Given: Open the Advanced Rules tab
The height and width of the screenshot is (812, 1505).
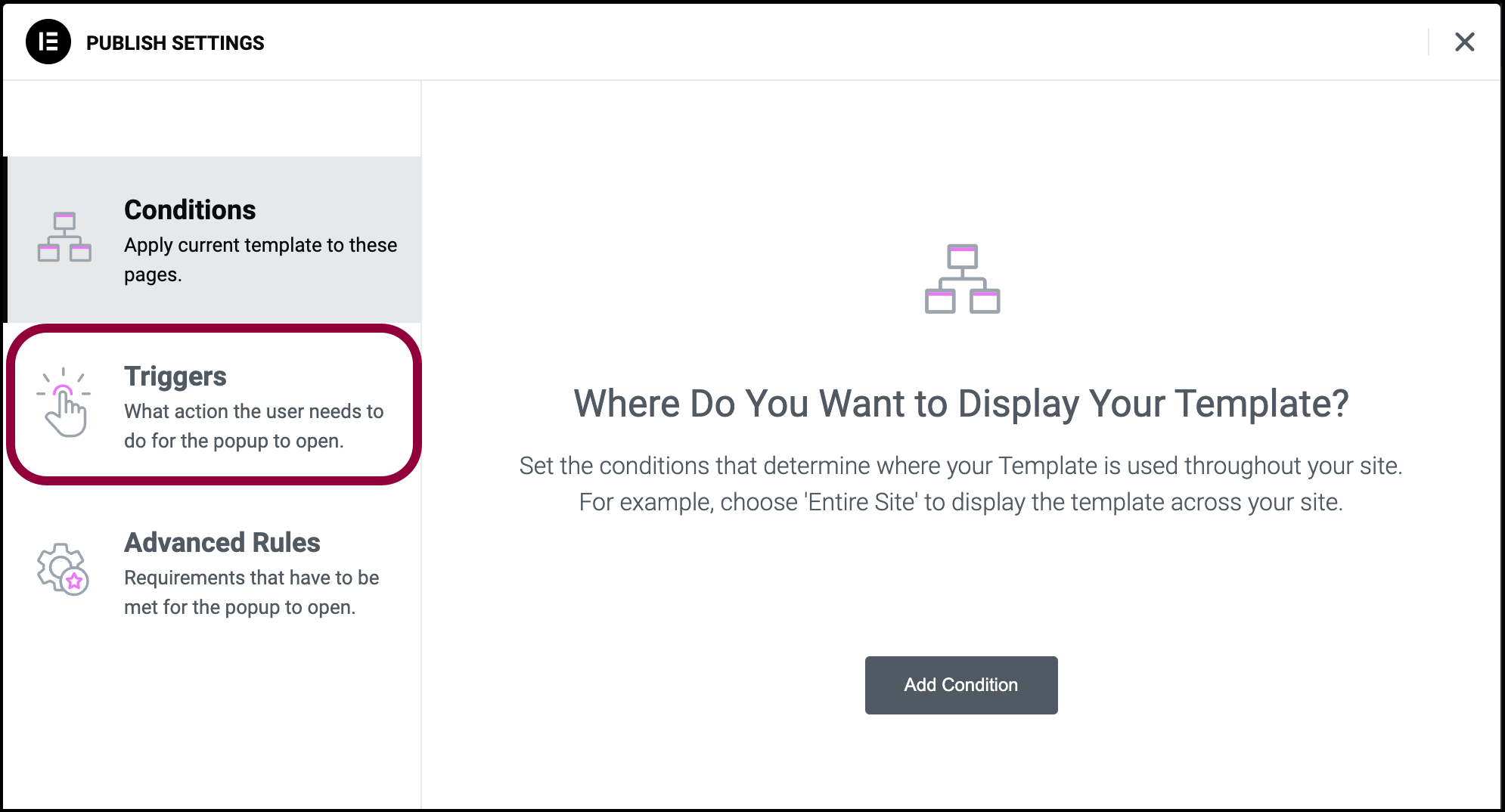Looking at the screenshot, I should [214, 572].
